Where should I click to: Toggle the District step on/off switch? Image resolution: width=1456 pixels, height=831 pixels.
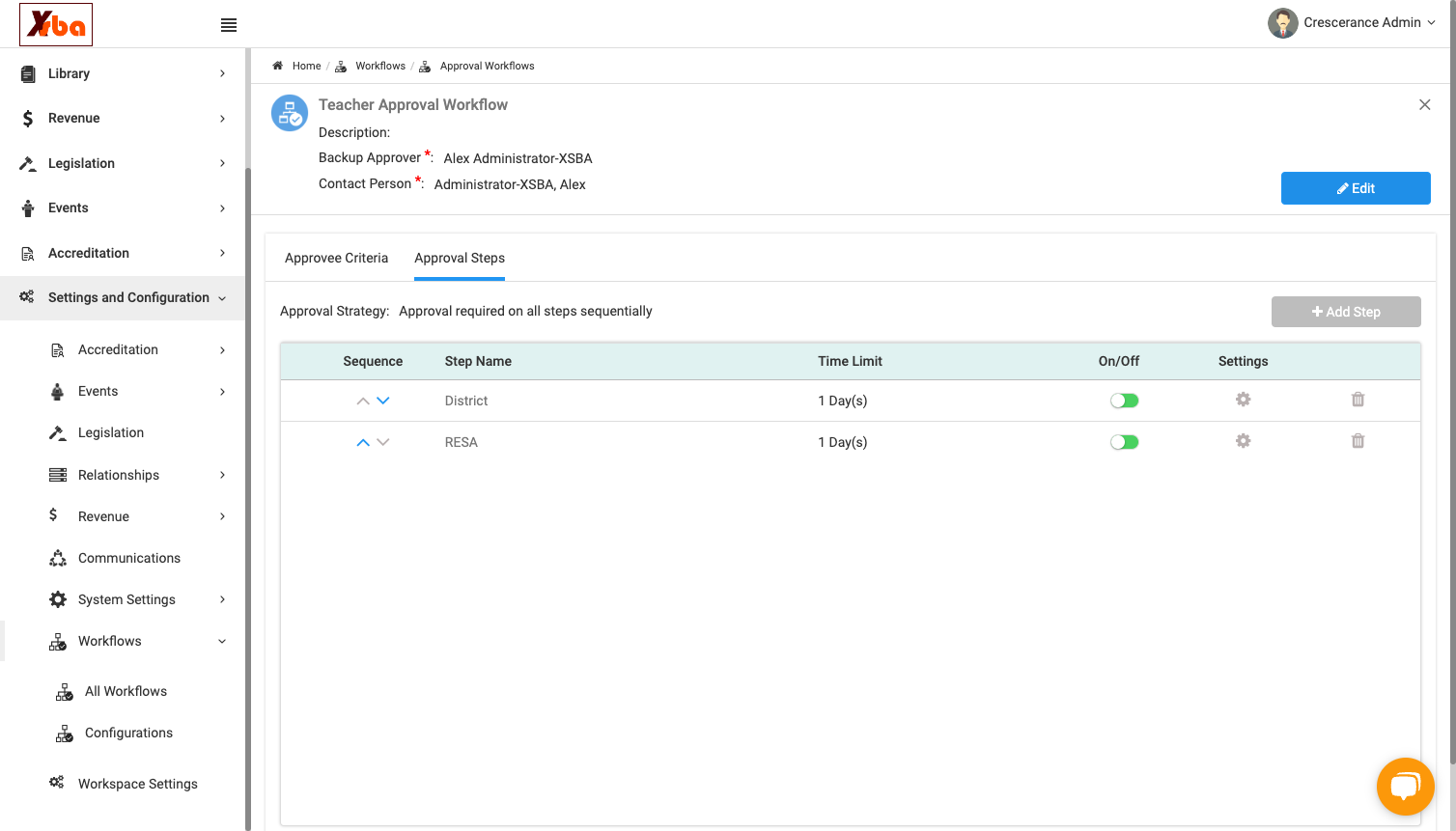[x=1125, y=401]
